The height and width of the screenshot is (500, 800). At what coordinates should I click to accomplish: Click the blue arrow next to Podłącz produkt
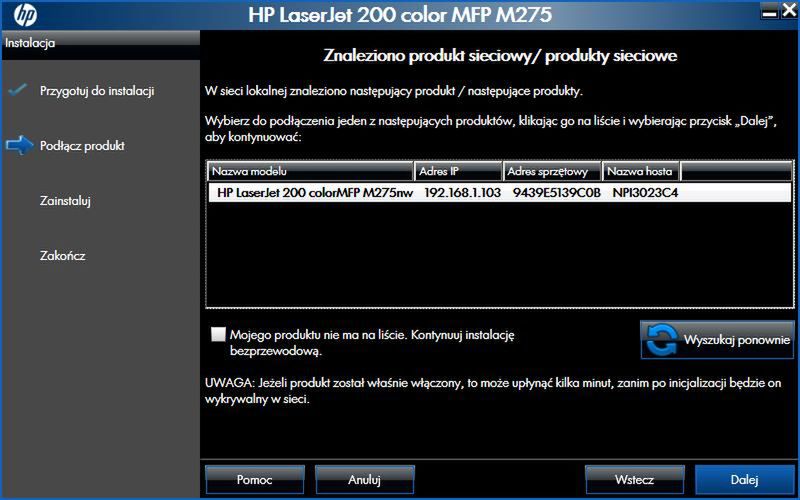pos(19,145)
